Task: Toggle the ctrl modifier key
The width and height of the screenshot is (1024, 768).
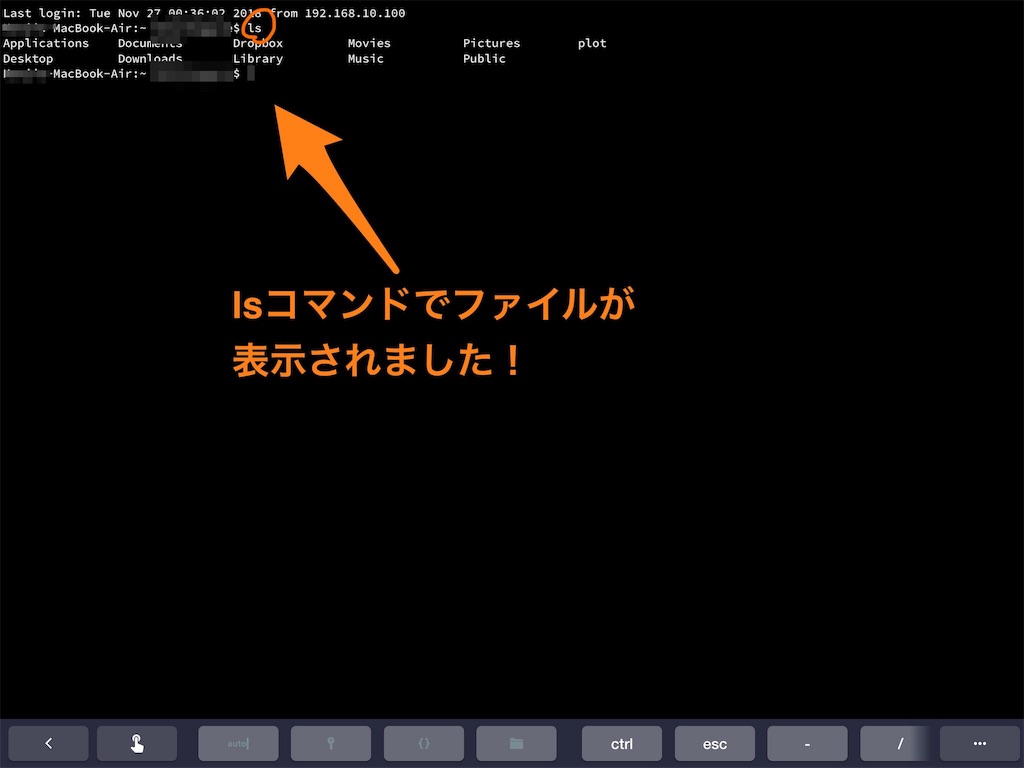Action: click(x=622, y=743)
